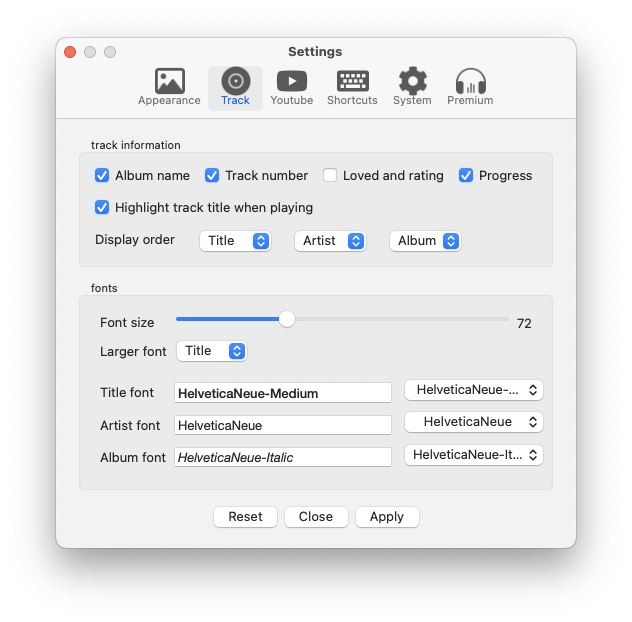Click the Reset button
632x622 pixels.
point(245,517)
